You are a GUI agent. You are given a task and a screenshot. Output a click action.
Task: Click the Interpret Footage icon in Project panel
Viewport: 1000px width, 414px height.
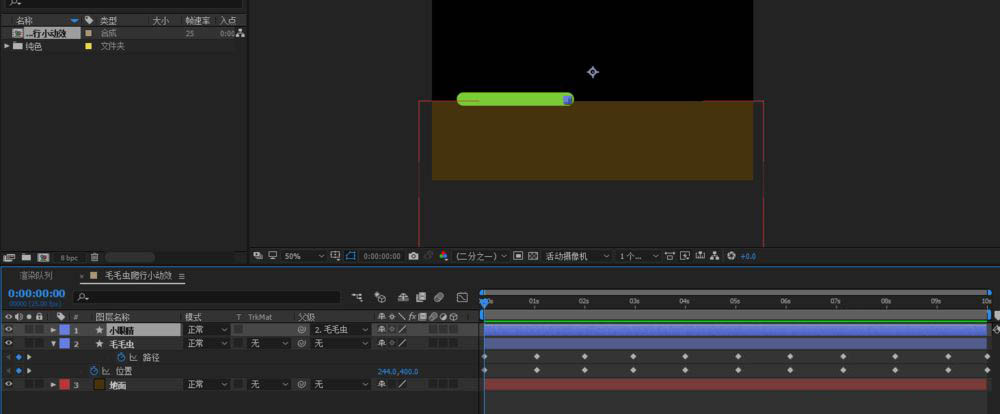10,258
